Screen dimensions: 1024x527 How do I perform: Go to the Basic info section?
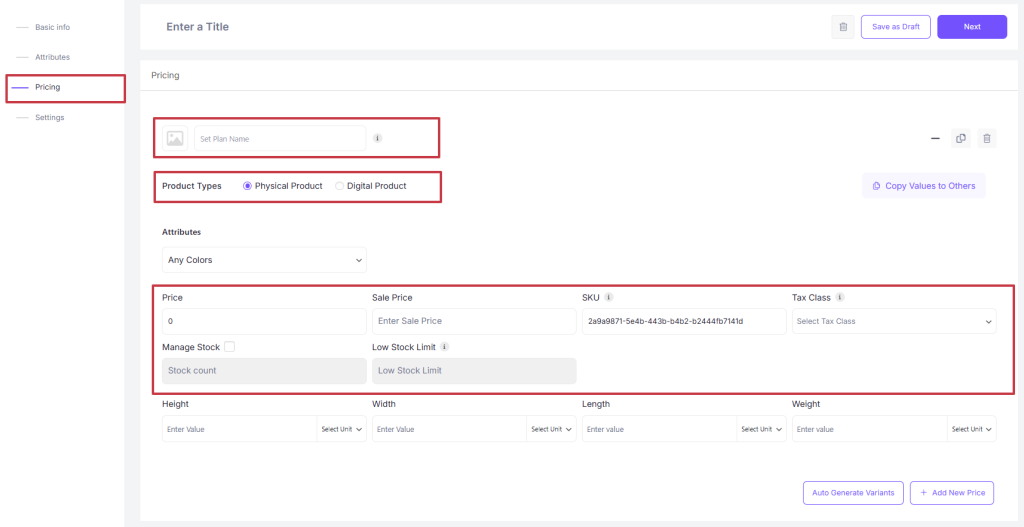pyautogui.click(x=52, y=27)
